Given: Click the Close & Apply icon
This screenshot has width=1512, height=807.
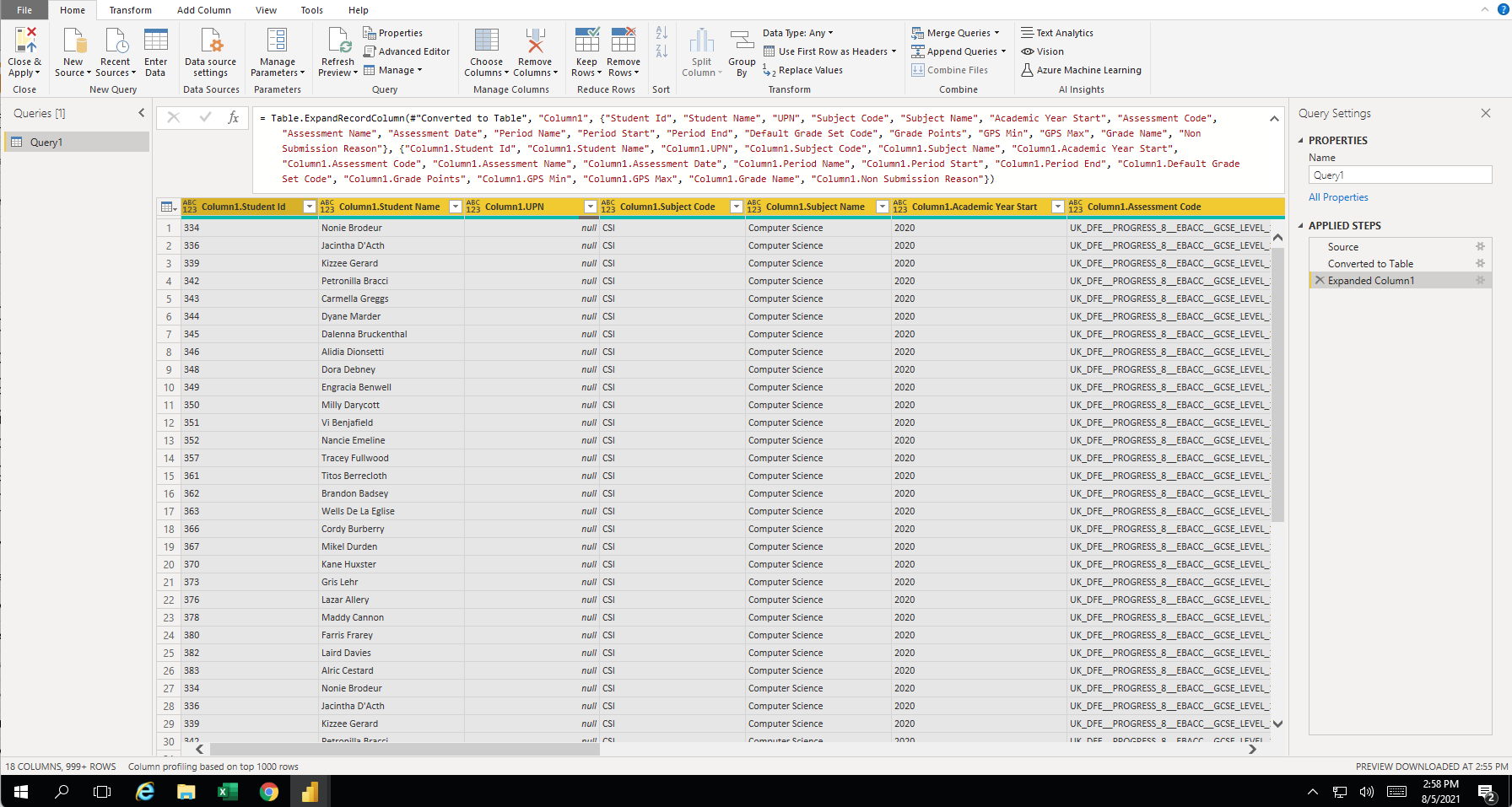Looking at the screenshot, I should pyautogui.click(x=24, y=41).
